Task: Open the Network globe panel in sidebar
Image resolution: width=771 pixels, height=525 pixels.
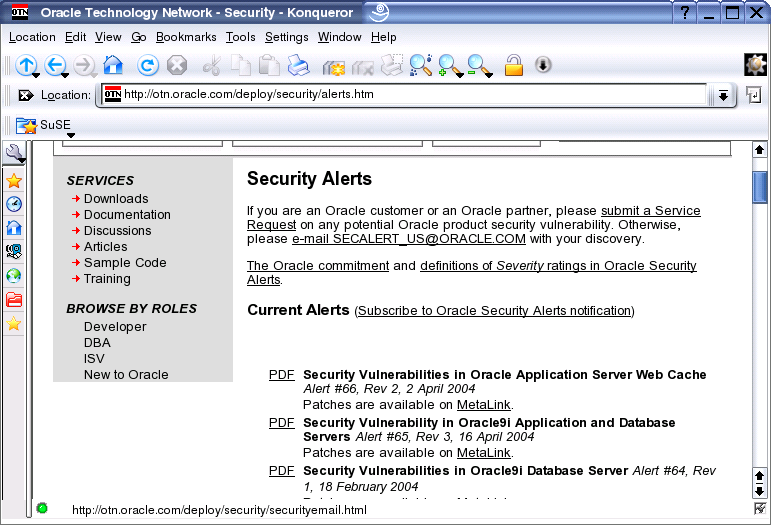Action: point(14,276)
